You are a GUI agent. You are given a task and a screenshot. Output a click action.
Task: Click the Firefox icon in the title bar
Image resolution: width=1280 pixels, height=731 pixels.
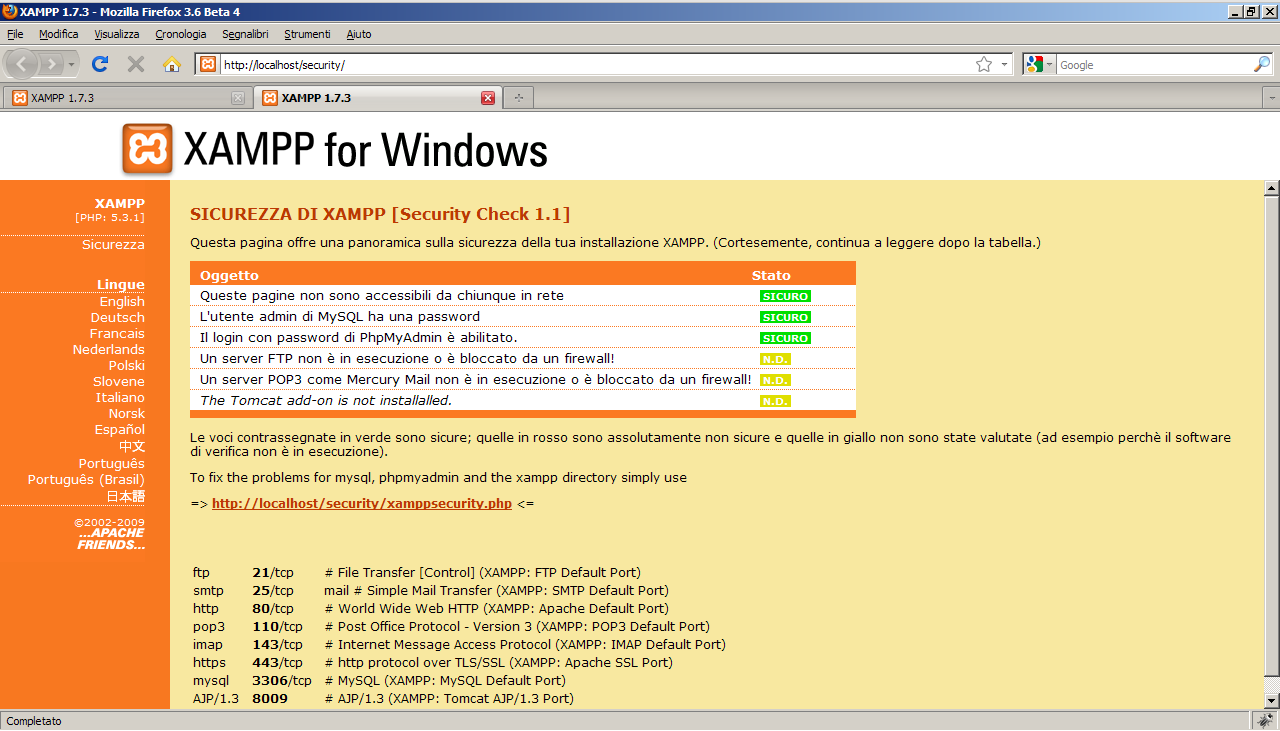[10, 11]
